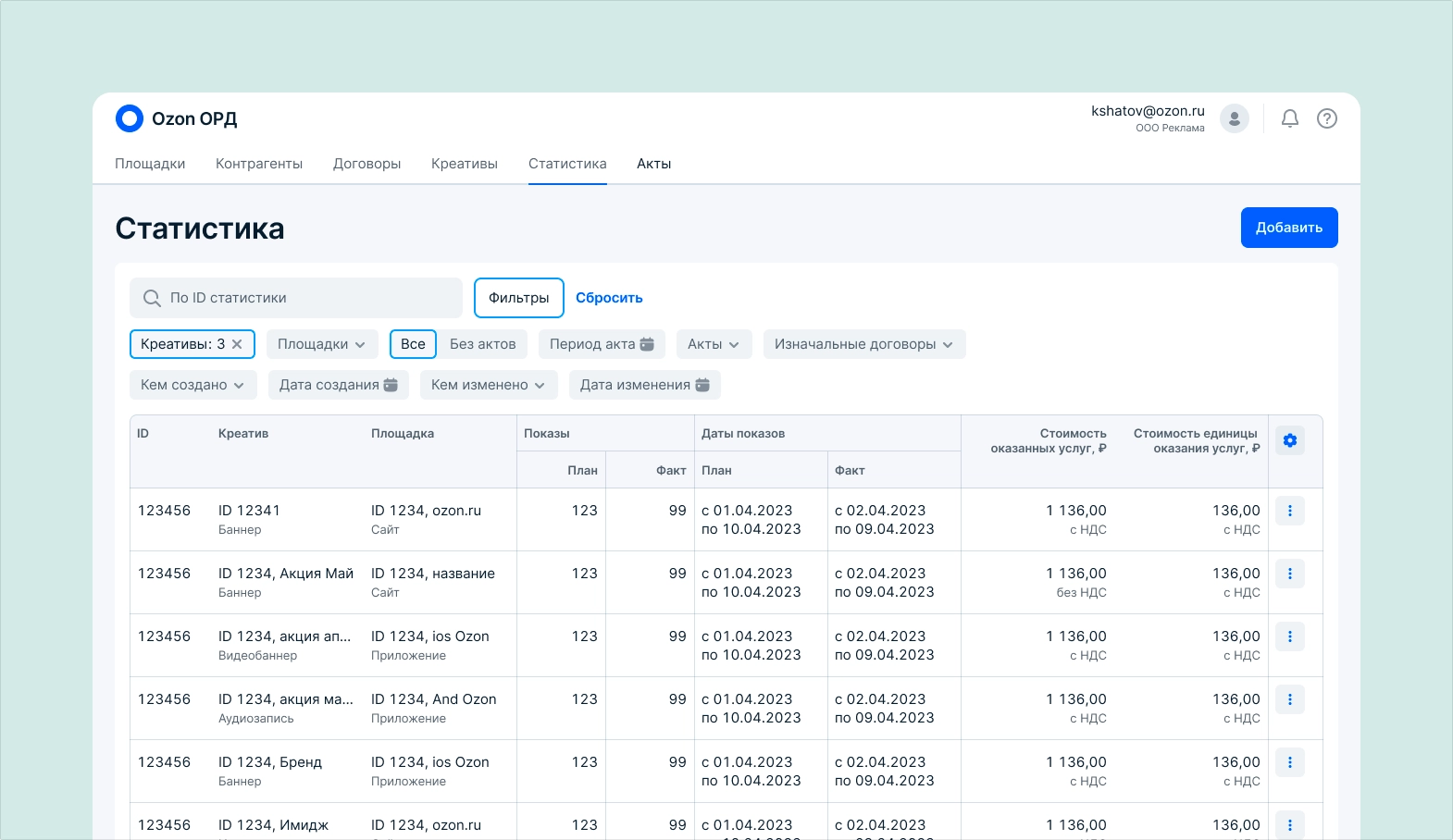This screenshot has width=1453, height=840.
Task: Expand the Площадки filter dropdown
Action: (x=322, y=344)
